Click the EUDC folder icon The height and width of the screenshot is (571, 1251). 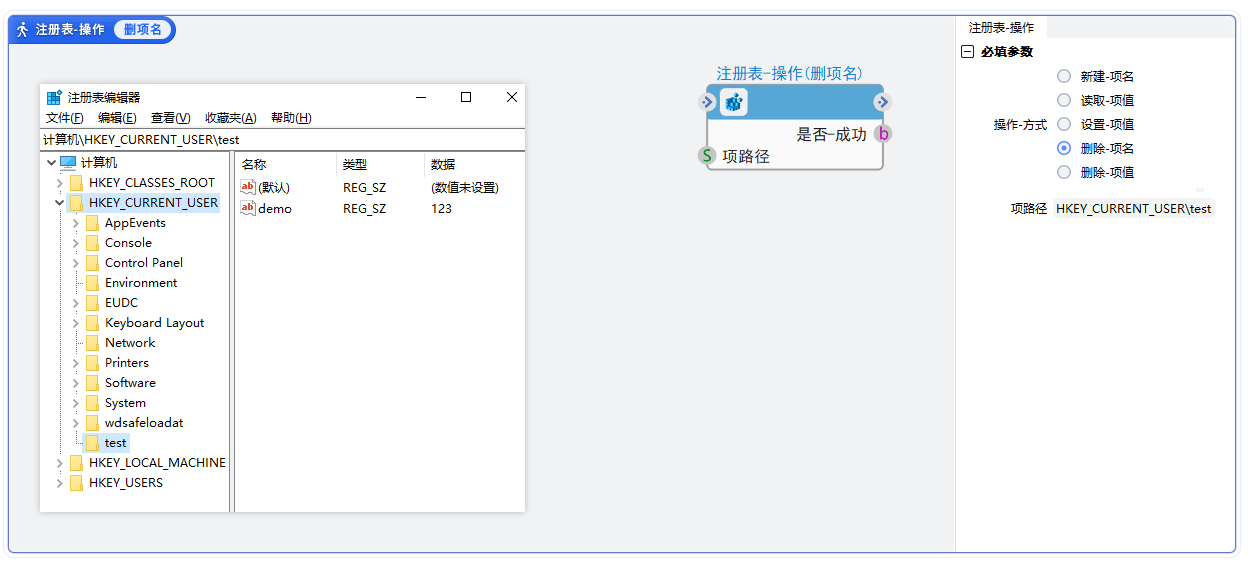coord(92,302)
